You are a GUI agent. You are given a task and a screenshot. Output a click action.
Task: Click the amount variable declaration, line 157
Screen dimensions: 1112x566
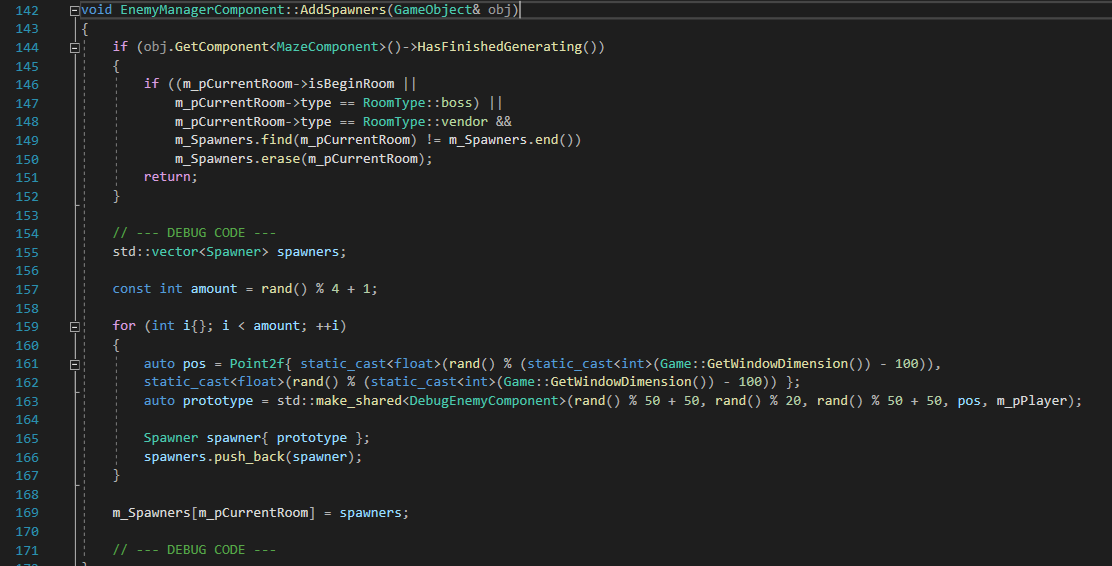213,289
